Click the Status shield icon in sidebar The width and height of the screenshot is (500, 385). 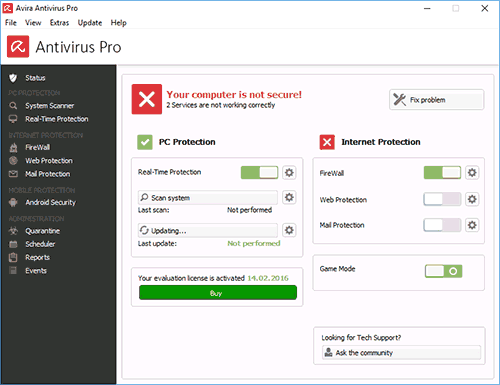[13, 78]
